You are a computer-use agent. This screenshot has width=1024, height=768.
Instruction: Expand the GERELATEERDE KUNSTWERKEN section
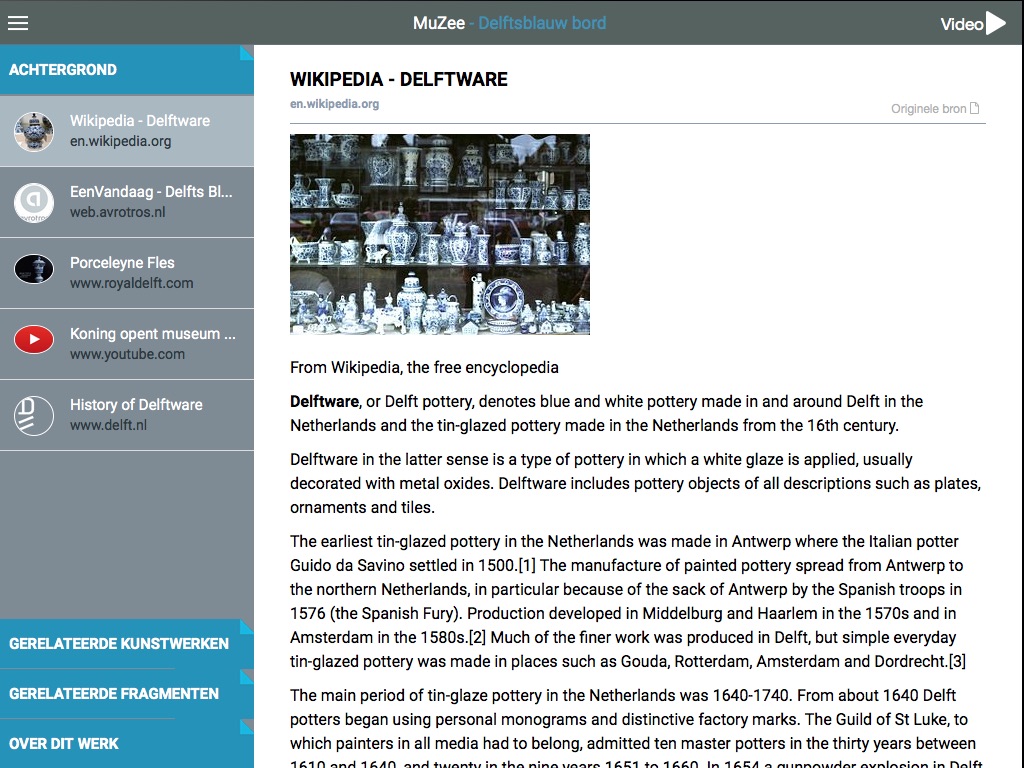127,643
